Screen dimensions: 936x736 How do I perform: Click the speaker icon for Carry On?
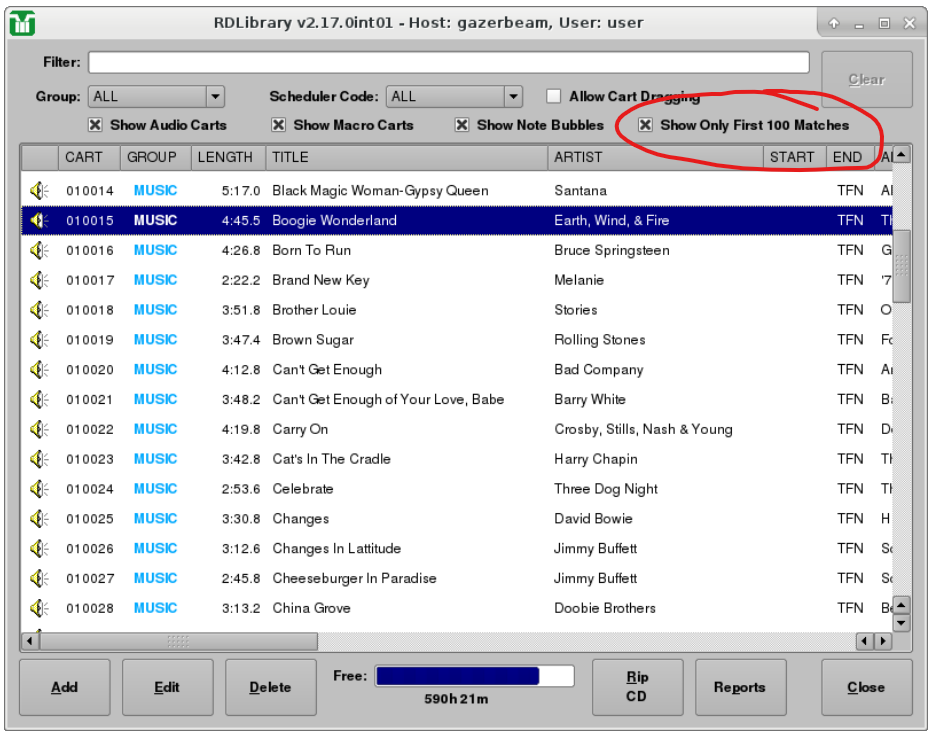pos(39,429)
